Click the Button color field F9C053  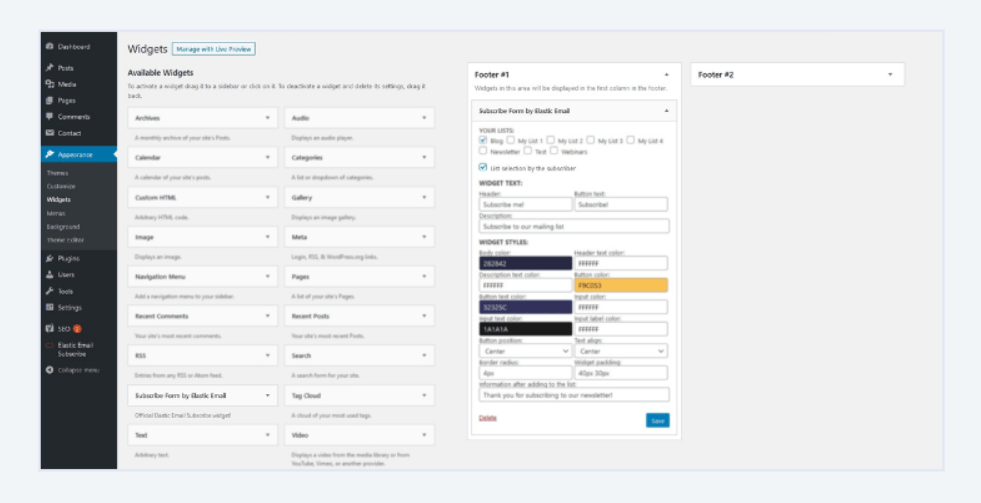click(x=621, y=285)
